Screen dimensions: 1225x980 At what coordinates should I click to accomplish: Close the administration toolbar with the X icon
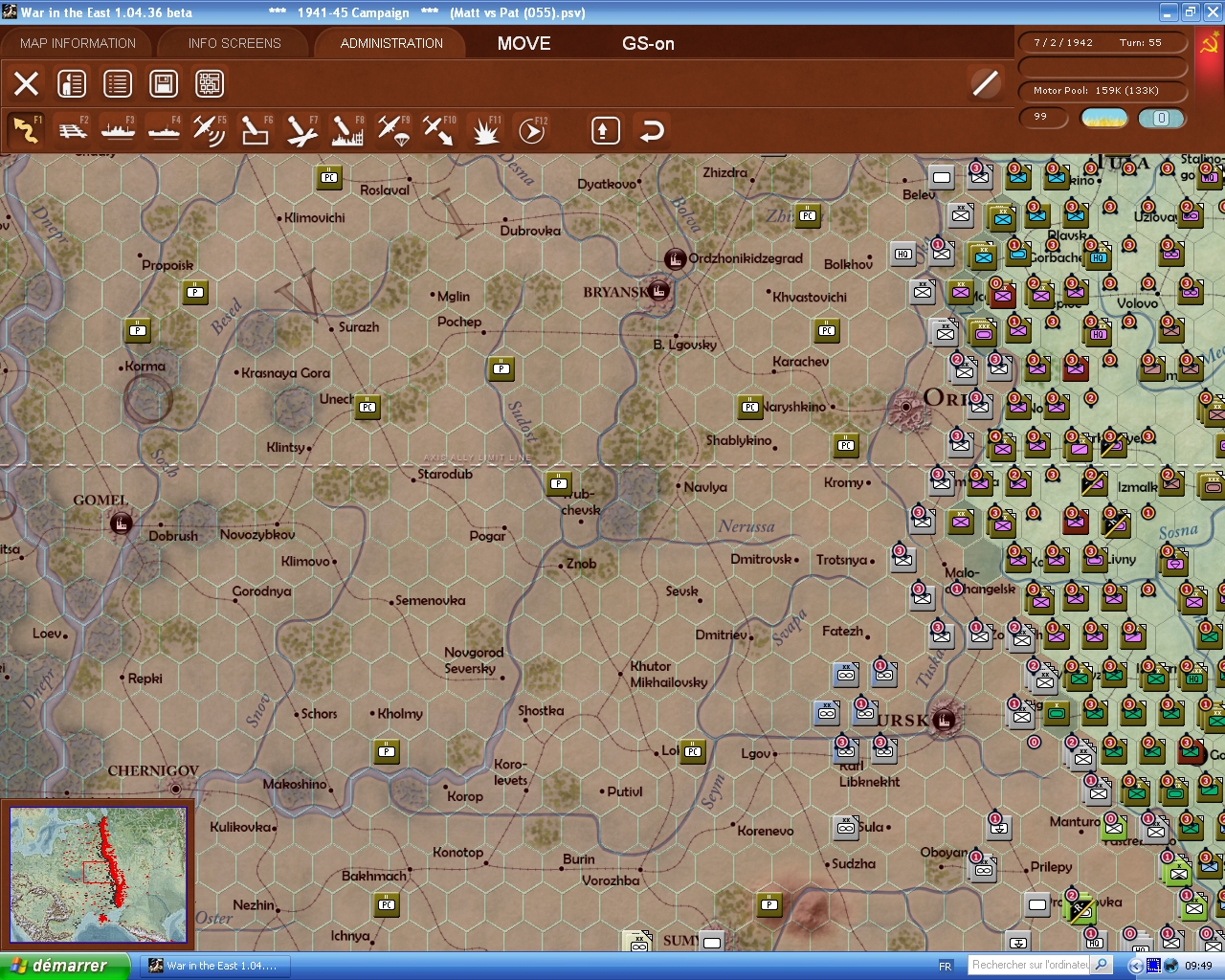26,84
